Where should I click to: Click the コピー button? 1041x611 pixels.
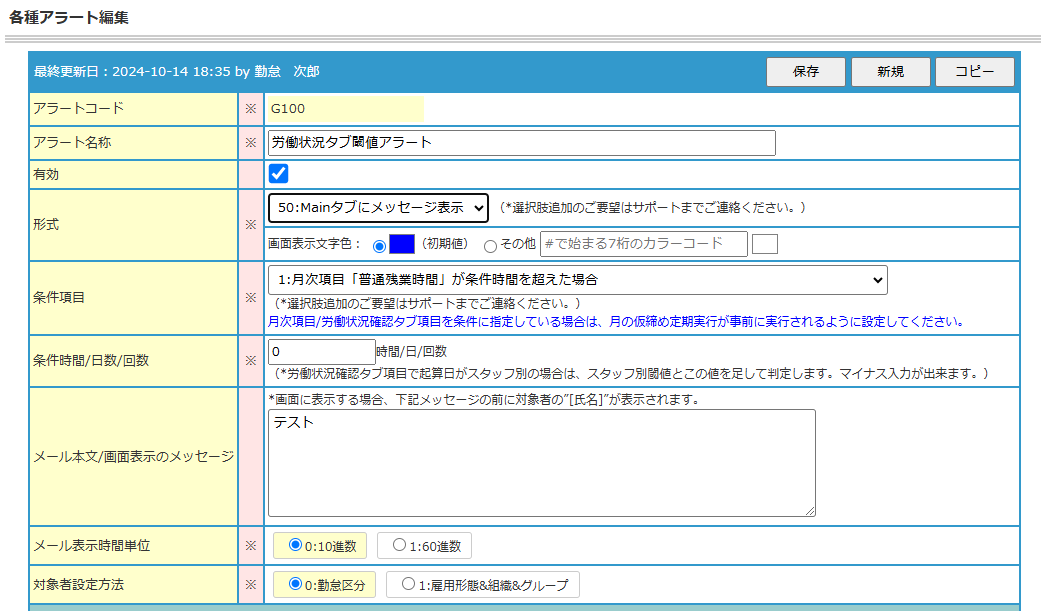point(975,72)
